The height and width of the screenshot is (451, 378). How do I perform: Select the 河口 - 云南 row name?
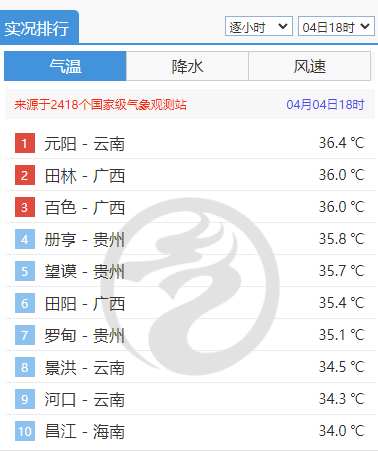pos(85,400)
